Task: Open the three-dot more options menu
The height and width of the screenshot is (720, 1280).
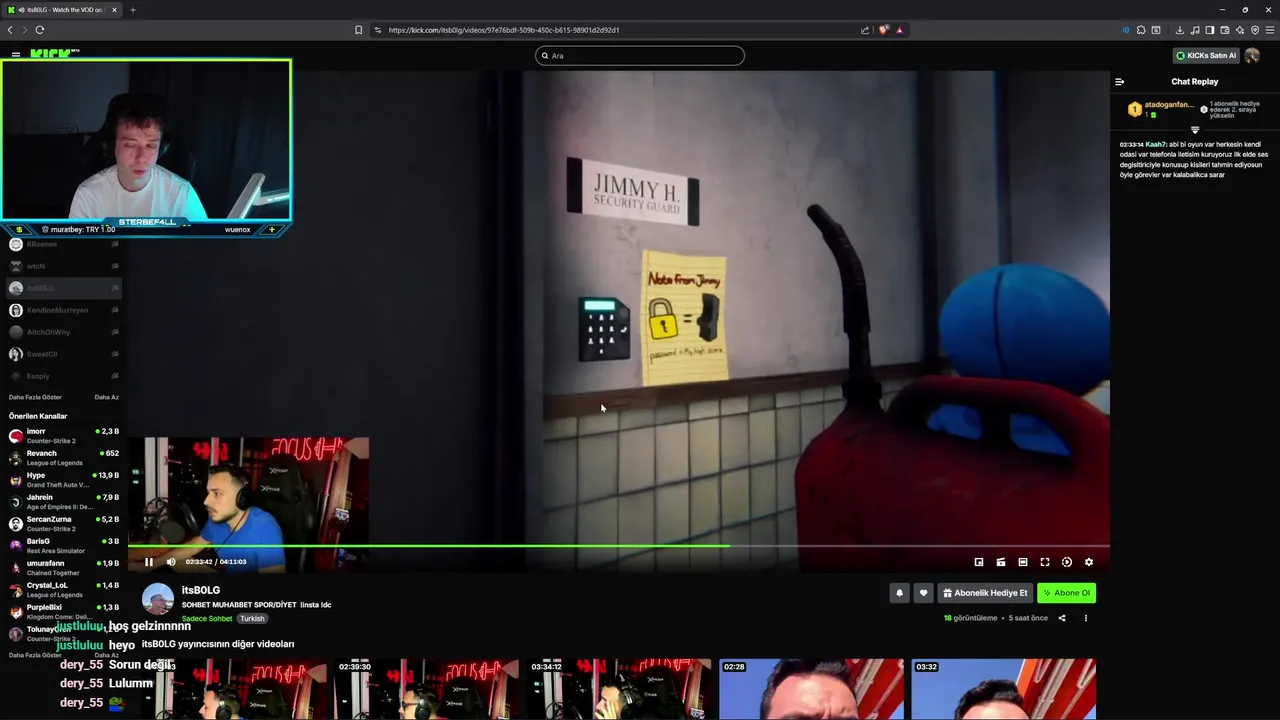Action: pos(1086,618)
